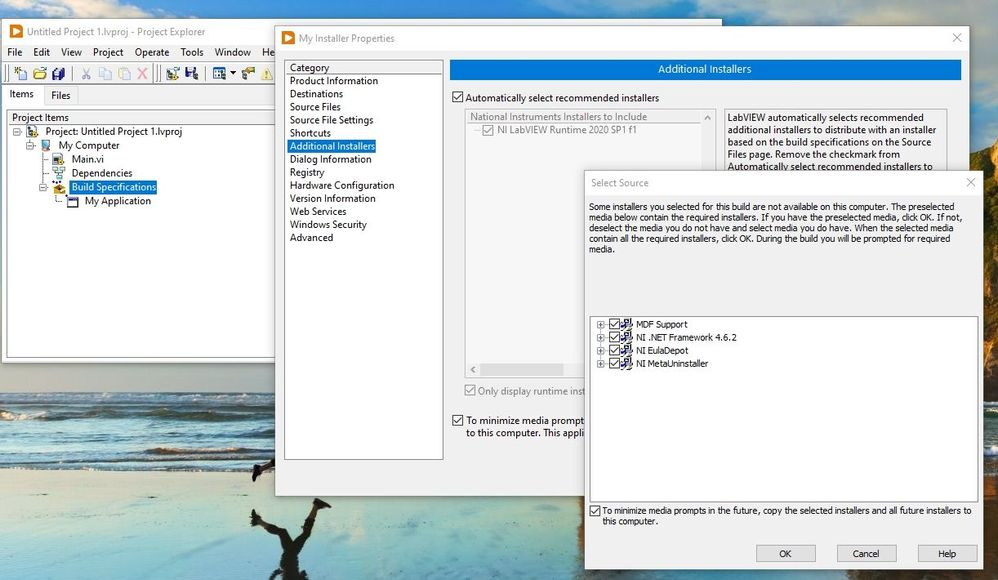Image resolution: width=998 pixels, height=580 pixels.
Task: Click Help in Select Source dialog
Action: (947, 553)
